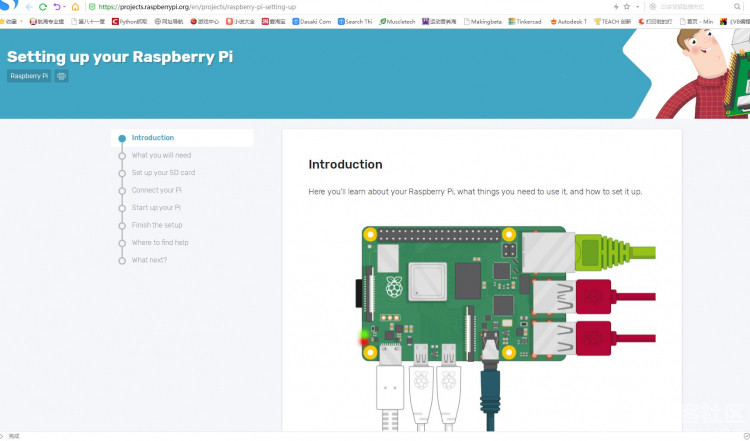
Task: Click the step marker beside What you will need
Action: [122, 156]
